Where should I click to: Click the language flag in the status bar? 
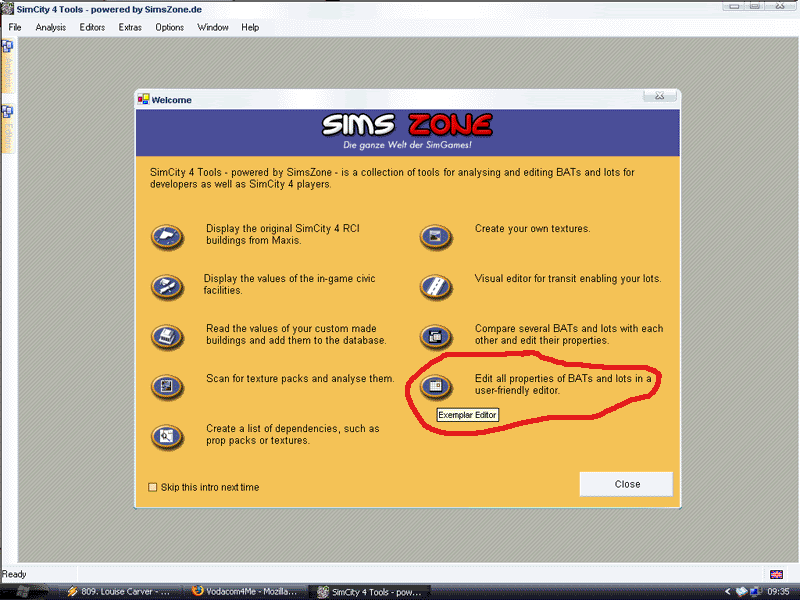point(776,574)
